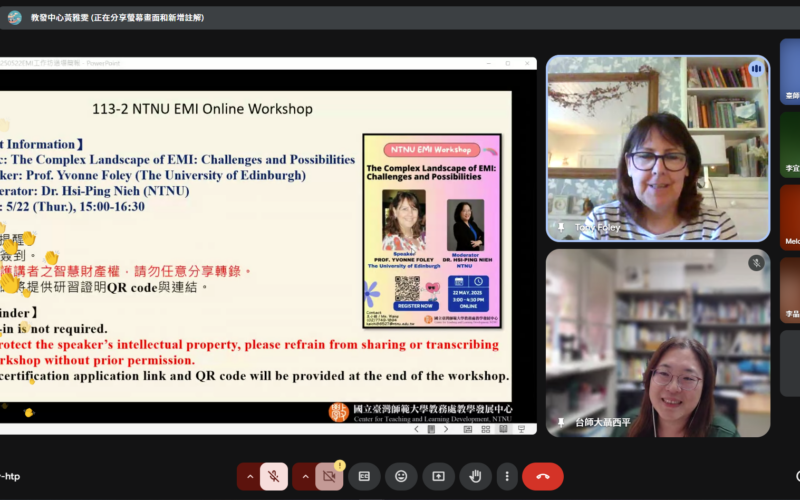800x500 pixels.
Task: Click the 22 MAY 2025 date box on poster
Action: [x=468, y=293]
